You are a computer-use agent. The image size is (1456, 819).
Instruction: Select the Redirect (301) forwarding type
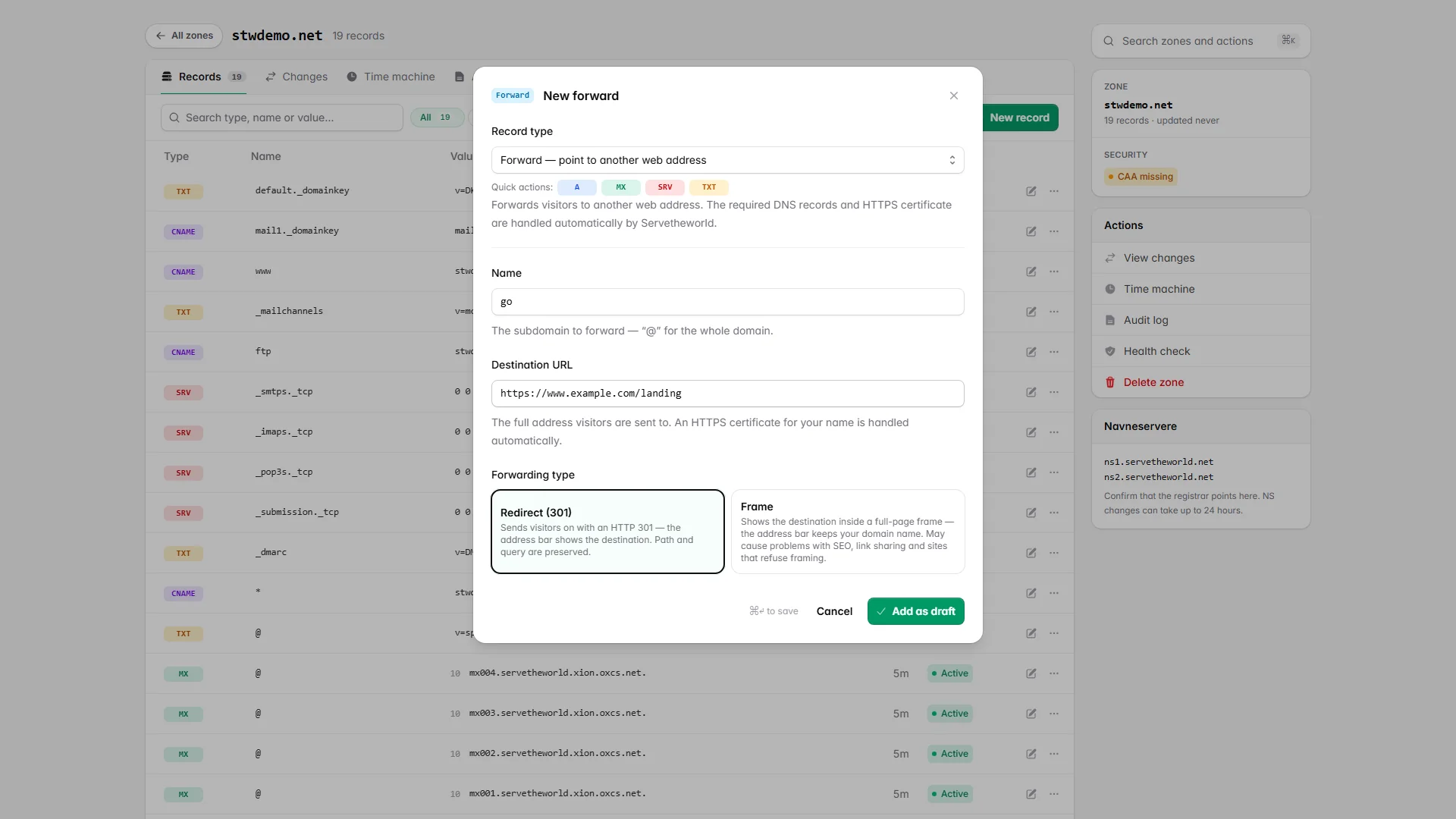607,532
